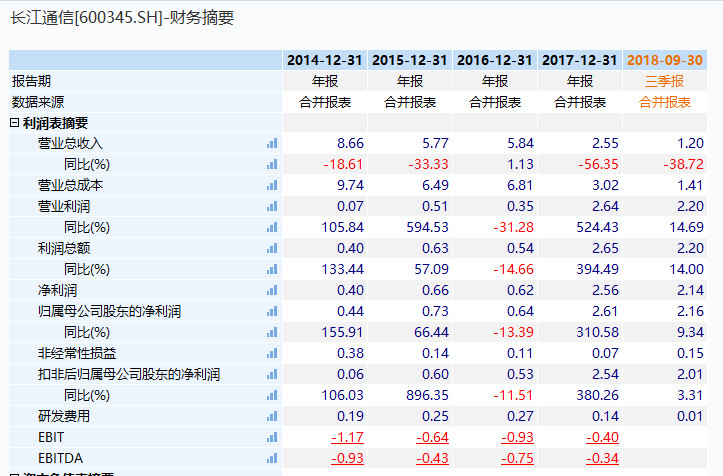723x476 pixels.
Task: Open chart icon for 营业利润 row
Action: pos(272,206)
